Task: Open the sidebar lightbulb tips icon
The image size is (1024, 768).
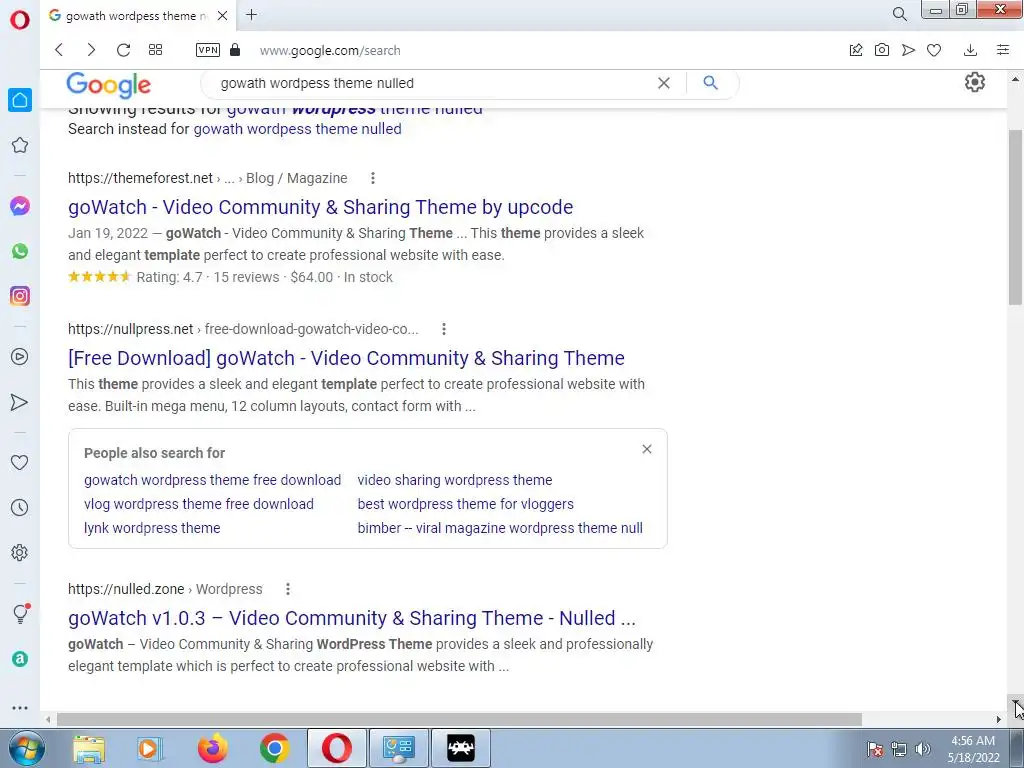Action: (x=20, y=613)
